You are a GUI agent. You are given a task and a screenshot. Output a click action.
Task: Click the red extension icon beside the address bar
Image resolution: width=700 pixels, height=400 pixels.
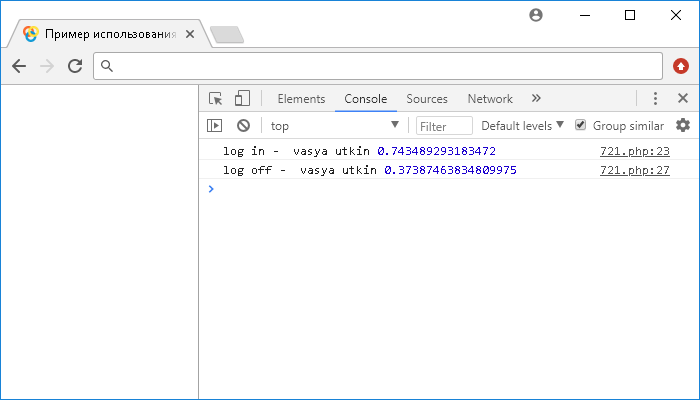[x=681, y=66]
